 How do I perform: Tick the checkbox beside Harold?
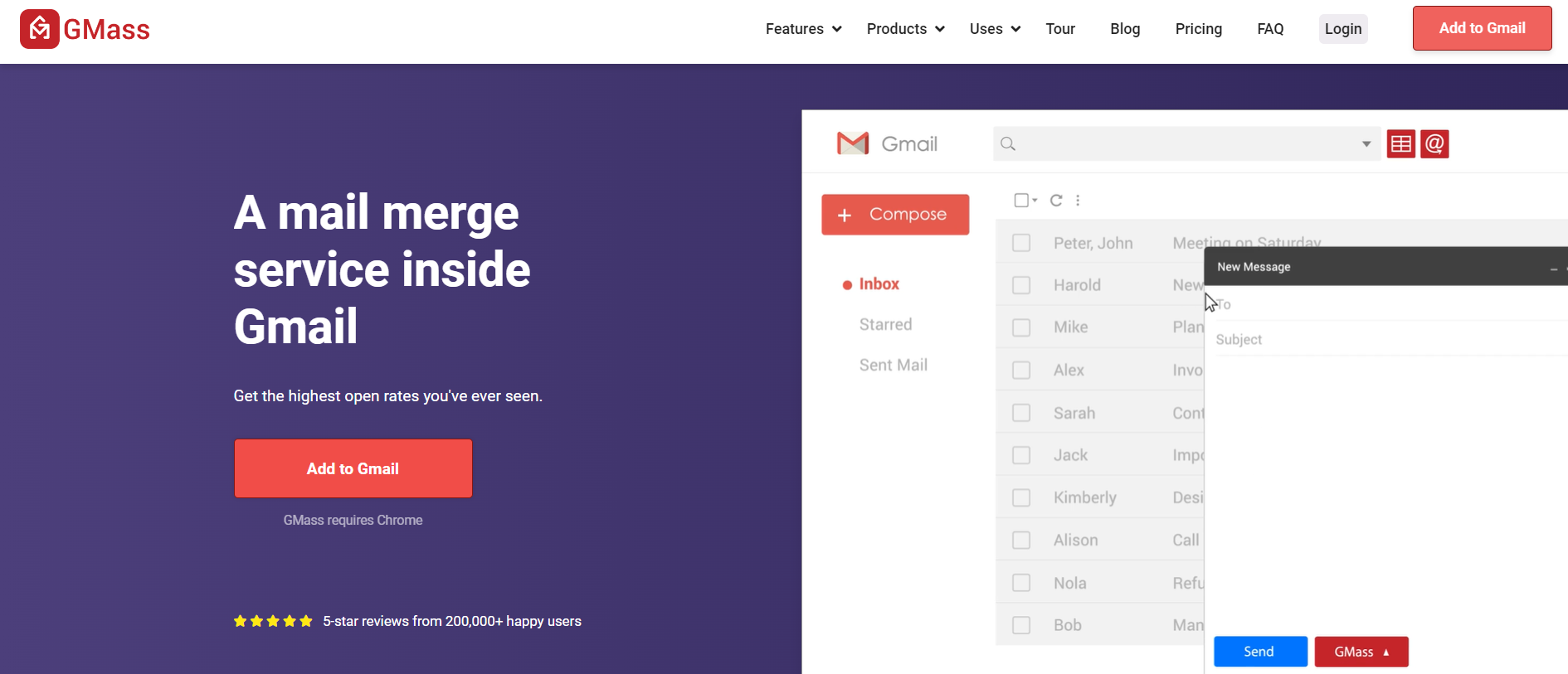[x=1021, y=285]
